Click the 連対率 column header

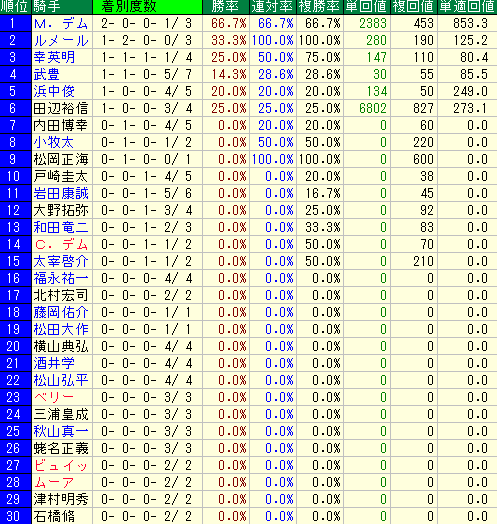click(x=273, y=7)
